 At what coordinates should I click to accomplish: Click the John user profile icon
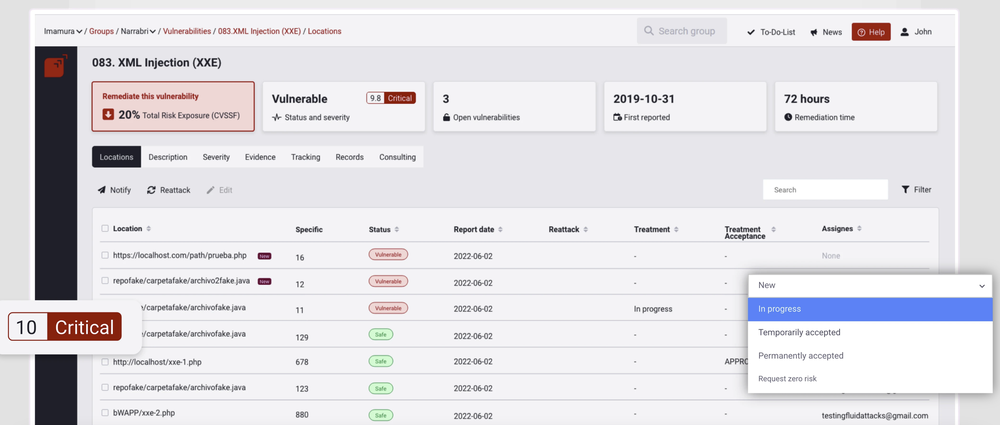[904, 32]
